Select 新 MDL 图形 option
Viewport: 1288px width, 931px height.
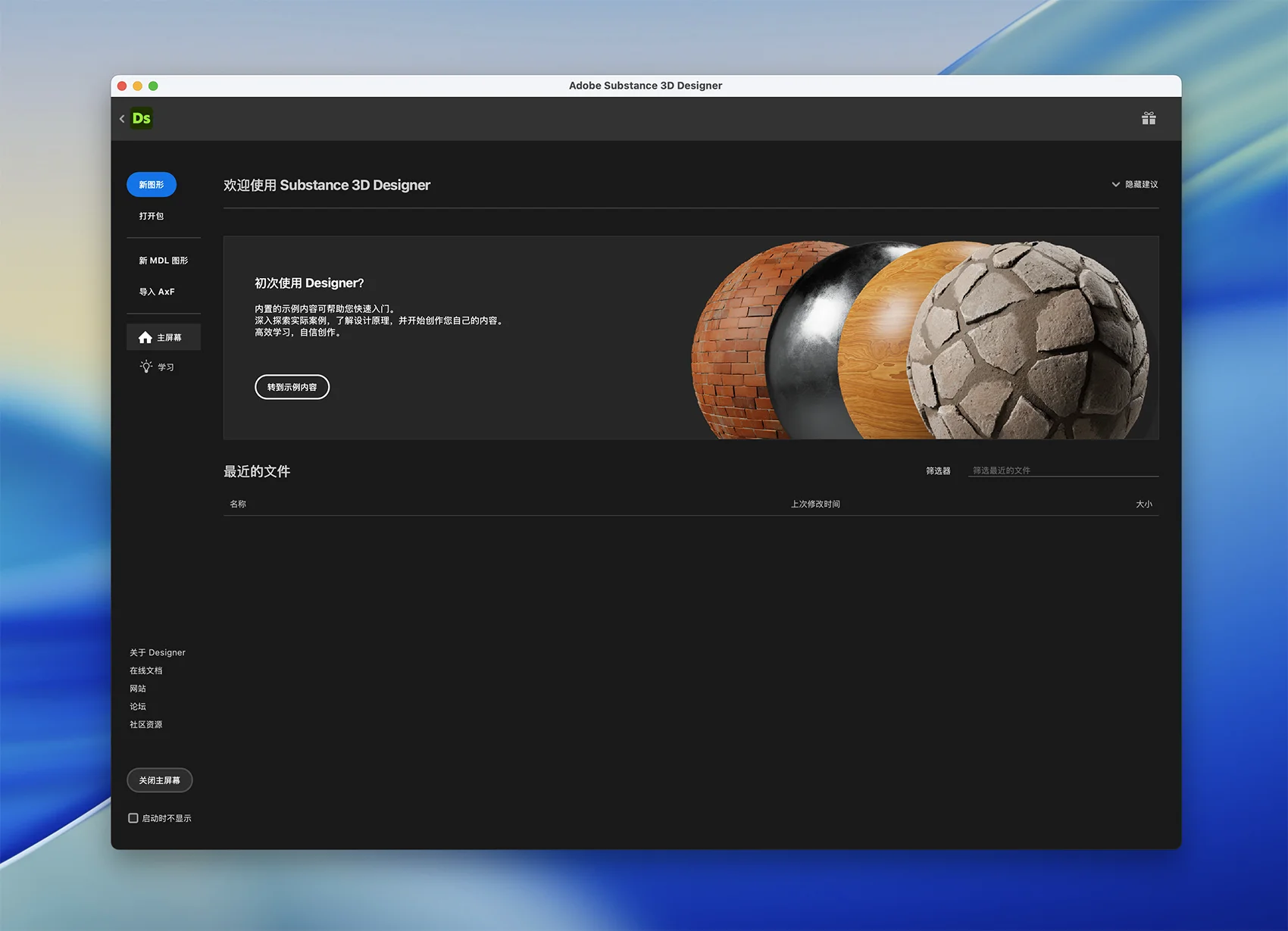coord(163,261)
